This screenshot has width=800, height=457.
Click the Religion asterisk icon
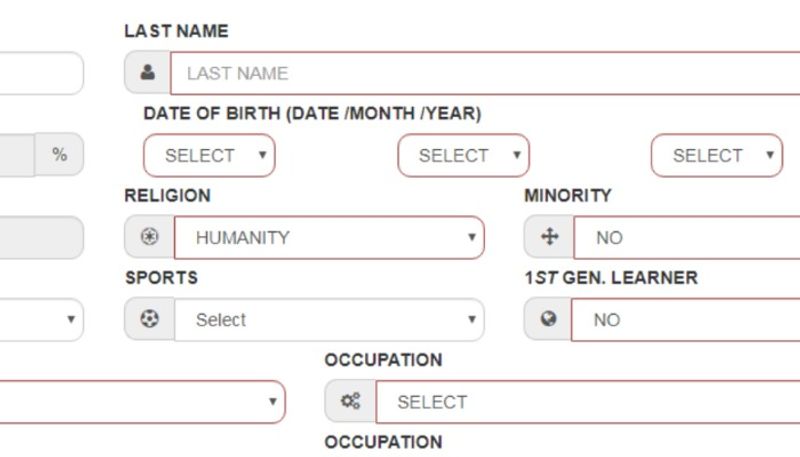149,238
